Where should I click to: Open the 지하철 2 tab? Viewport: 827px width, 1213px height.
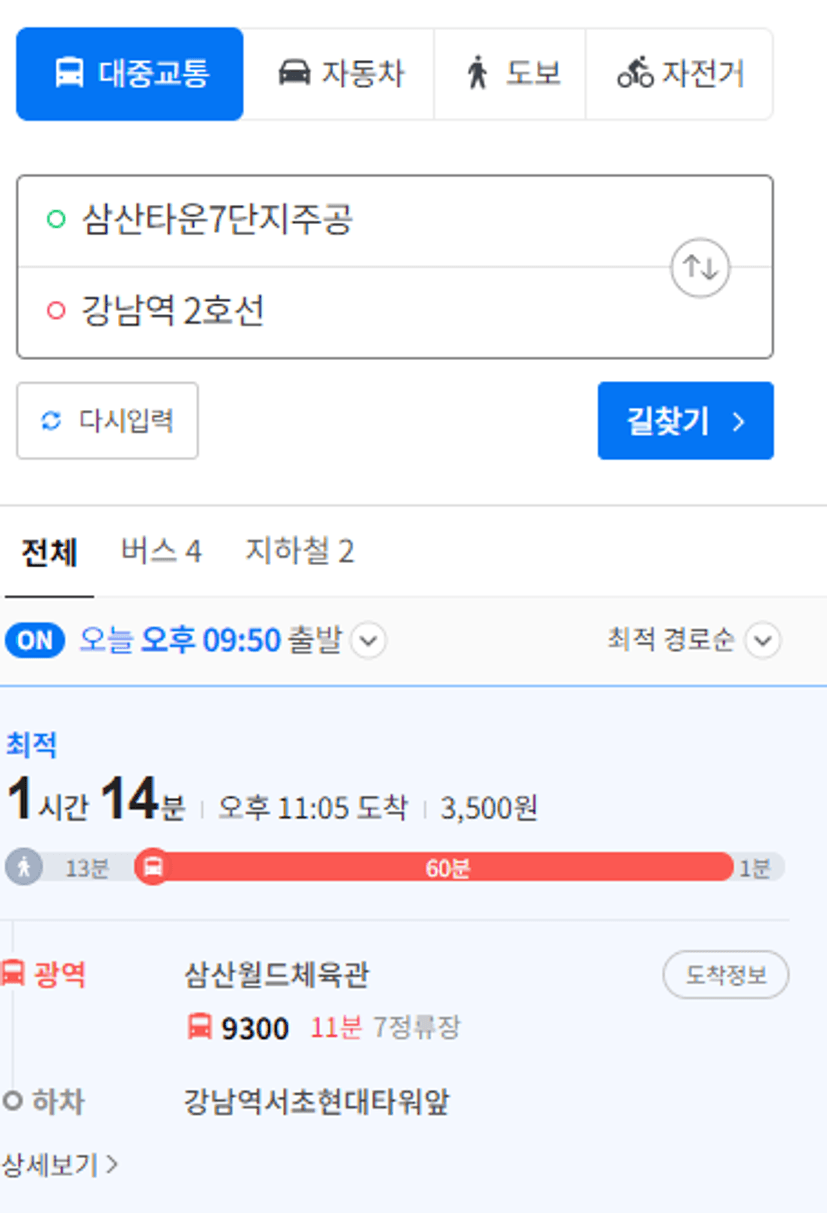[300, 551]
